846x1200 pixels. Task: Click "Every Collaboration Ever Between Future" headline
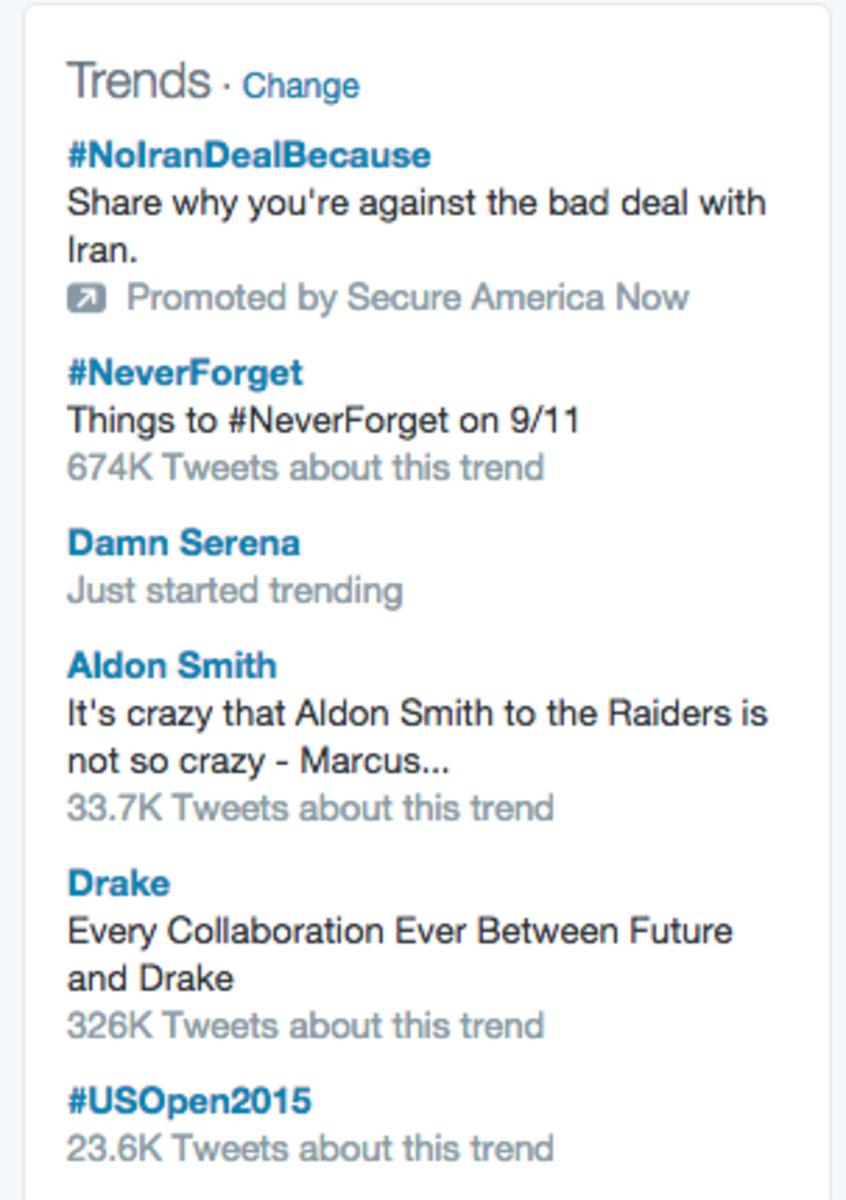[400, 931]
